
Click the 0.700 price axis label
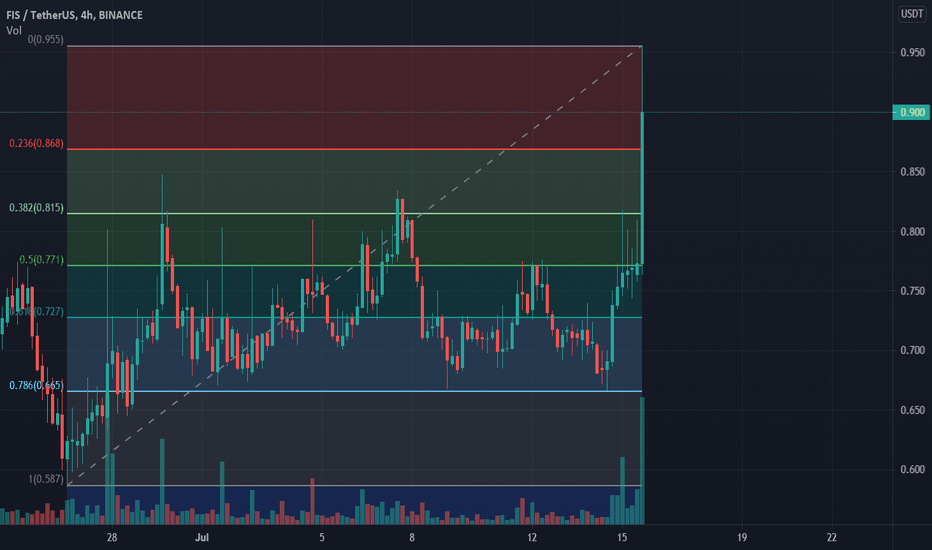pos(912,350)
